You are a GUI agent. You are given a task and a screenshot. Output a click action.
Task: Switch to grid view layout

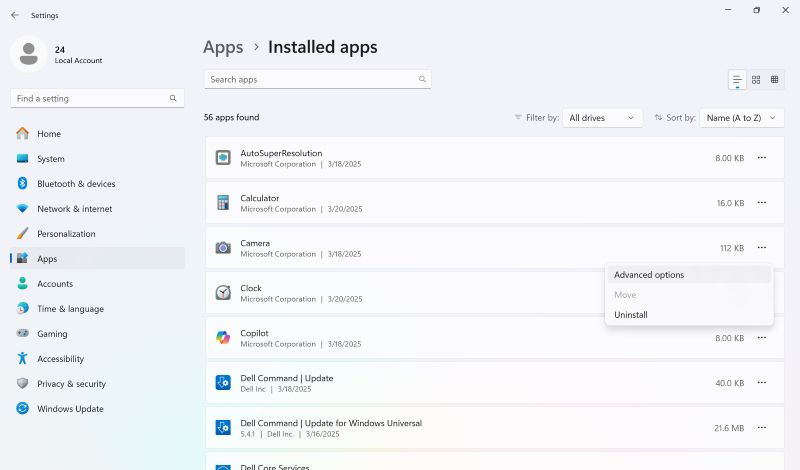[x=756, y=79]
